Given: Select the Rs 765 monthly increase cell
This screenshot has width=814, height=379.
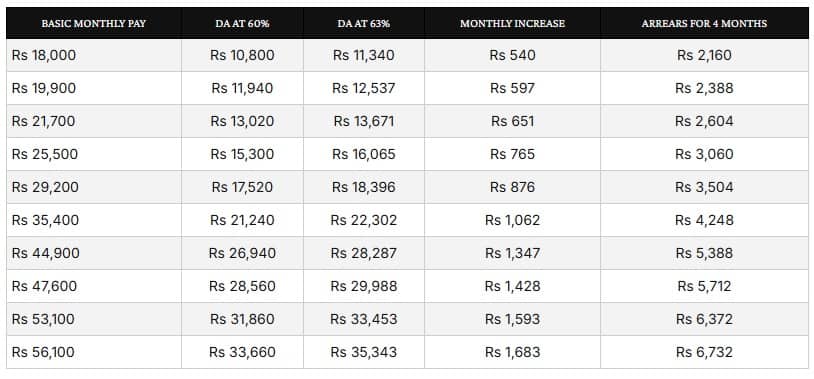Looking at the screenshot, I should coord(512,154).
